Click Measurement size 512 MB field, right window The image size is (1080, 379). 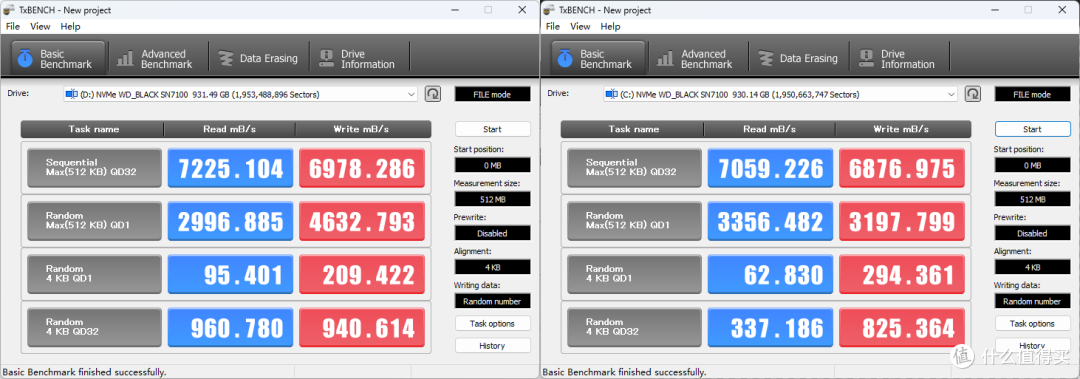point(1032,199)
